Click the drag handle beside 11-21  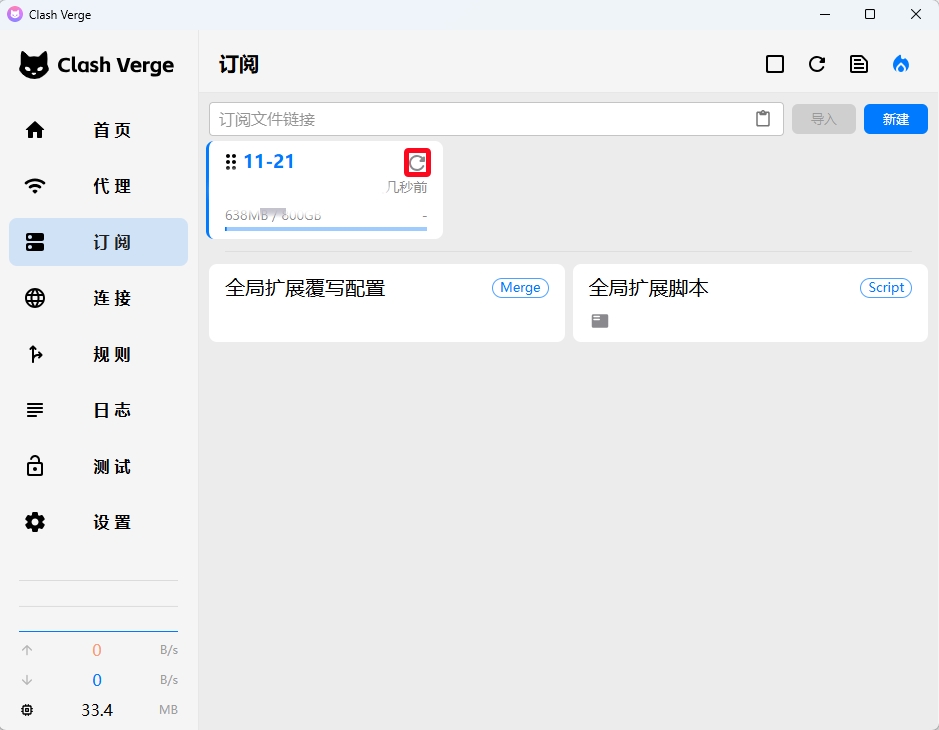tap(231, 162)
